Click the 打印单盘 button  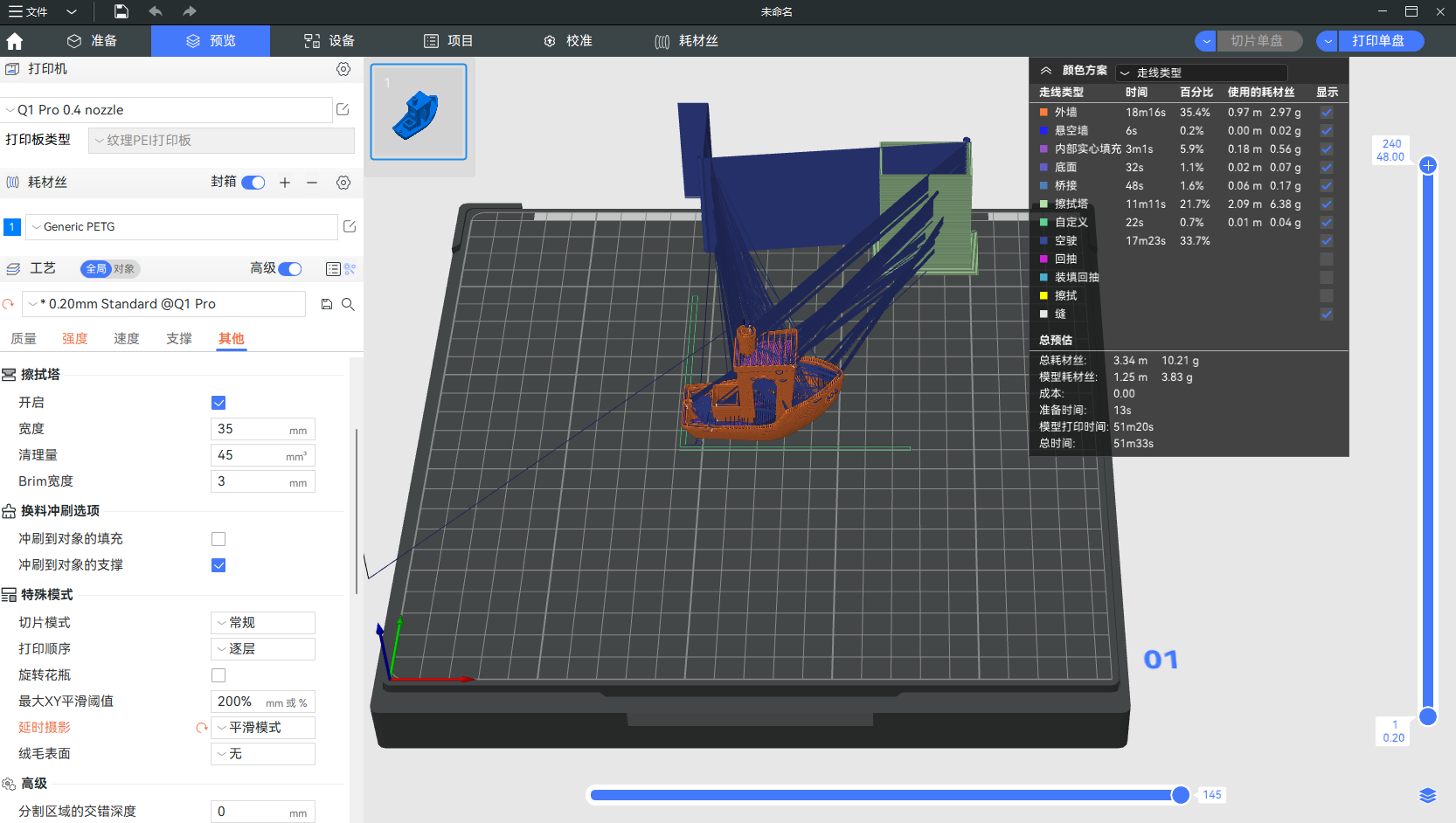1377,41
